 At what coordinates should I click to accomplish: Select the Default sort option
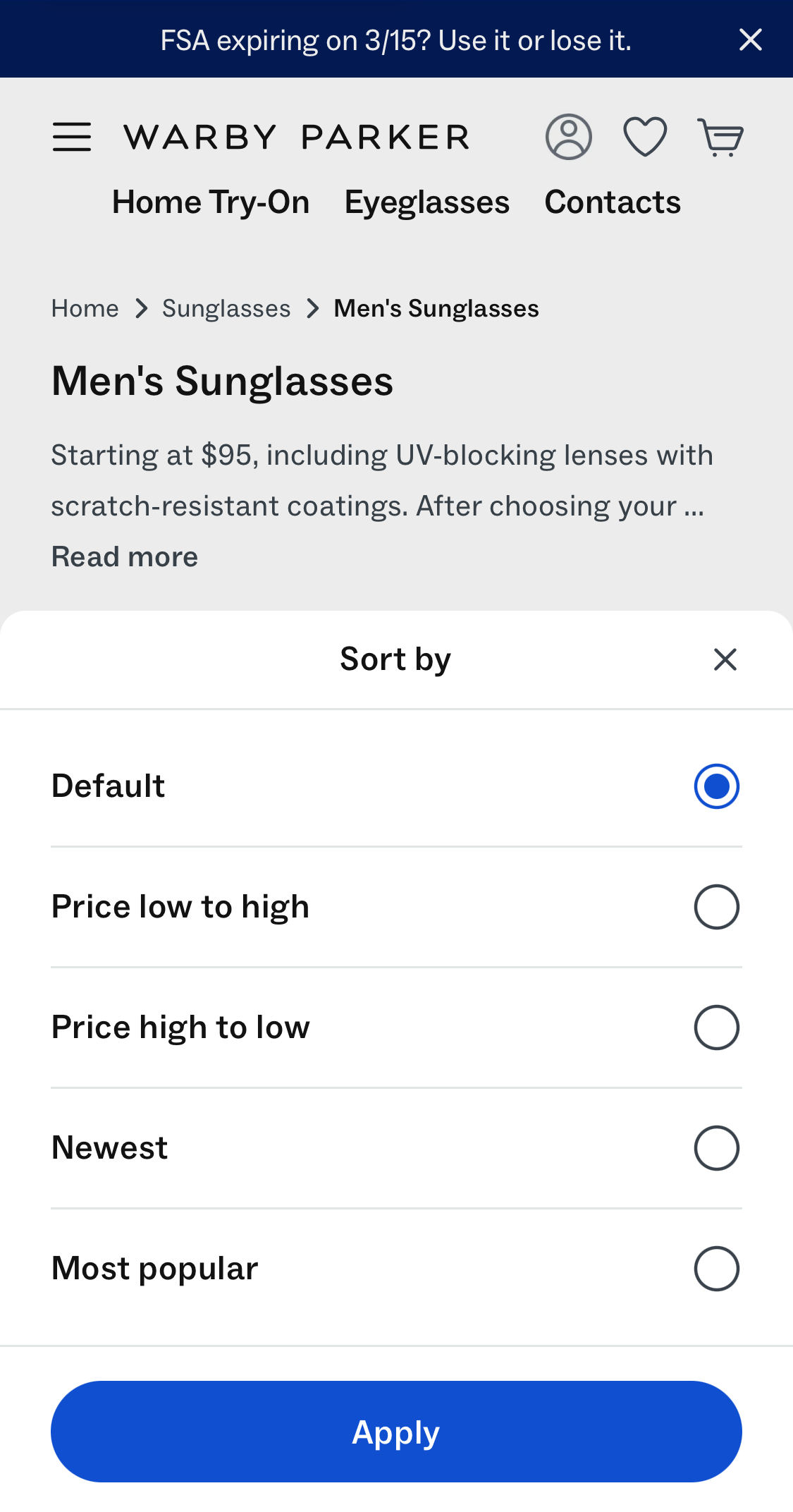[x=716, y=785]
